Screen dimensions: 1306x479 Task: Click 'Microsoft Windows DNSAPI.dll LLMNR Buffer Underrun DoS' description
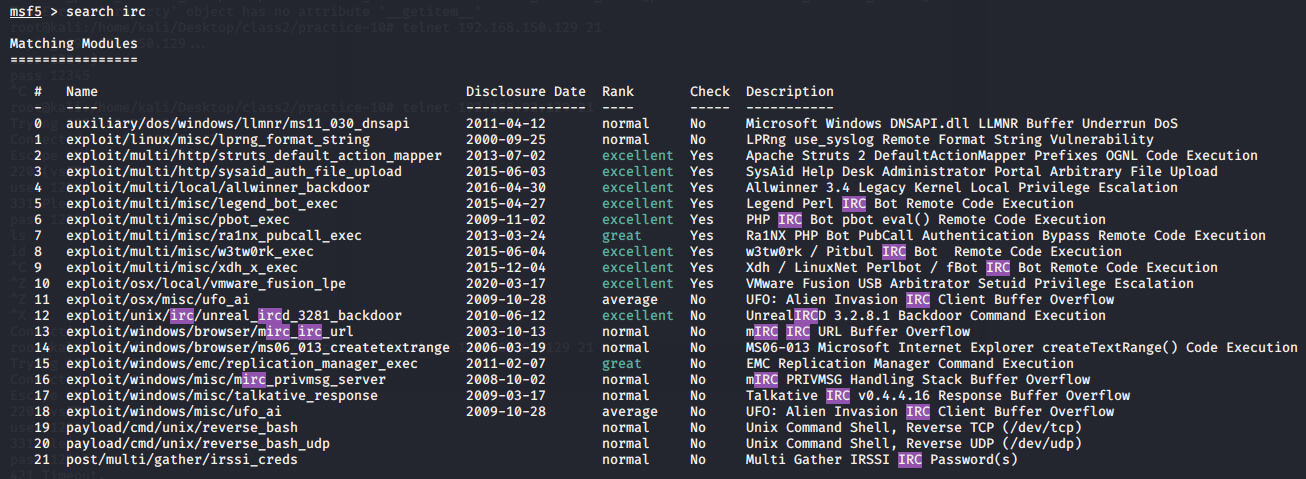pos(962,124)
